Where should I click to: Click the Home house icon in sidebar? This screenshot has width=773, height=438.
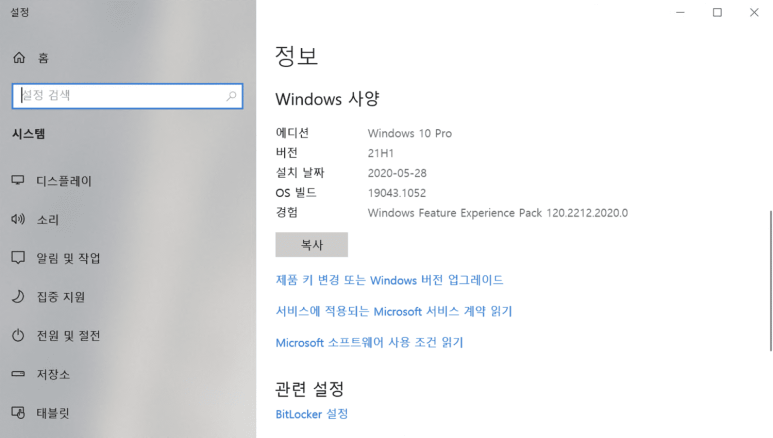19,58
